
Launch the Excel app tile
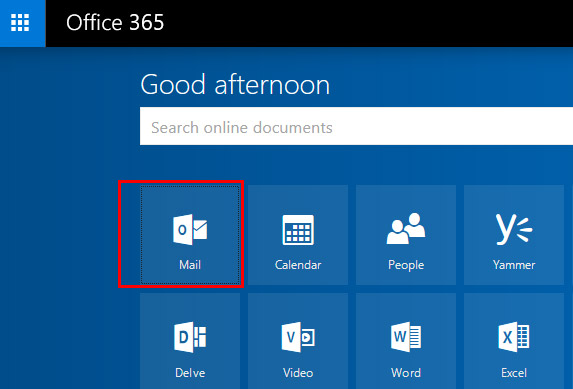pos(514,341)
